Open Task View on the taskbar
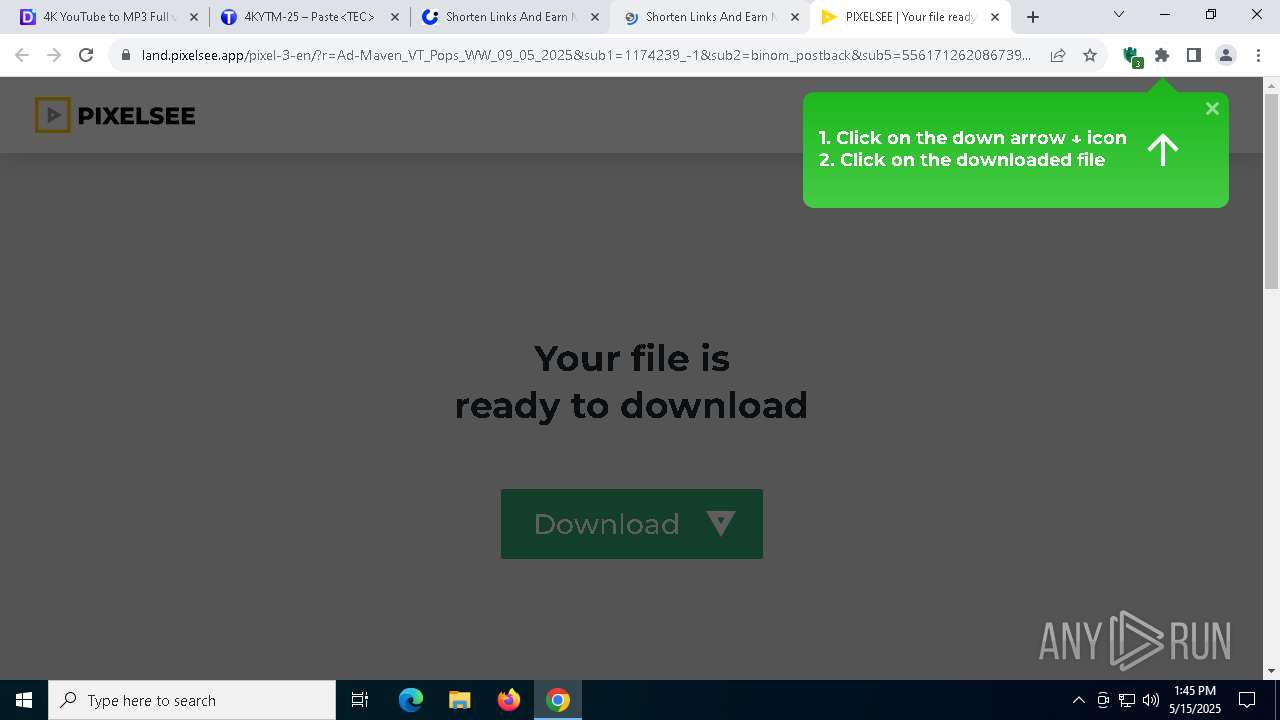The image size is (1280, 720). point(360,700)
